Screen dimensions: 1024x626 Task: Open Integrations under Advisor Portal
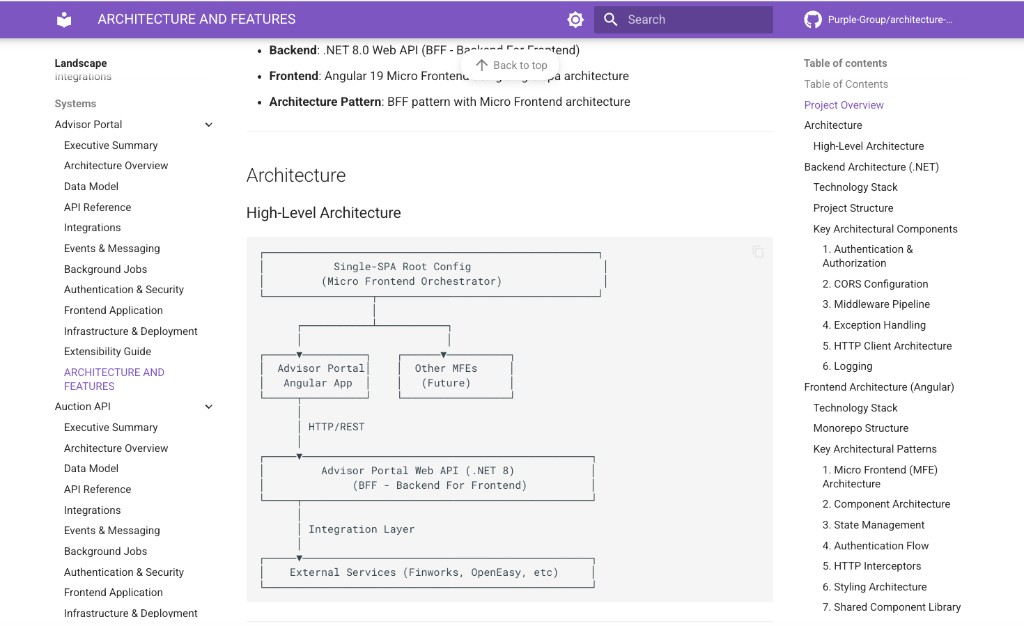(x=92, y=227)
